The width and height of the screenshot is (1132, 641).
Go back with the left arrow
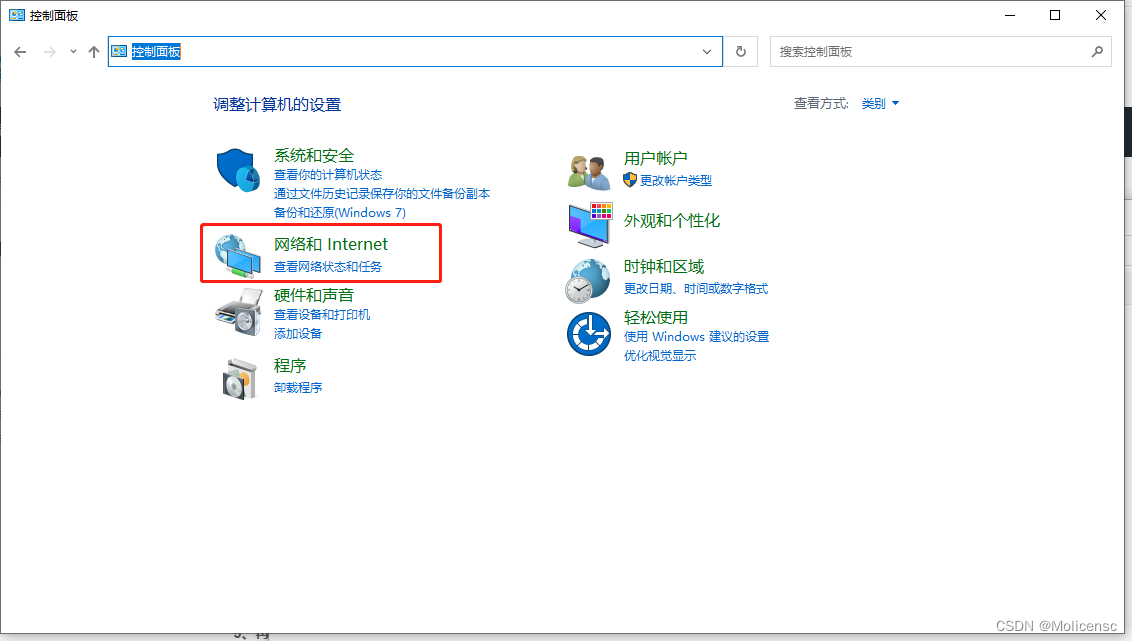point(20,52)
